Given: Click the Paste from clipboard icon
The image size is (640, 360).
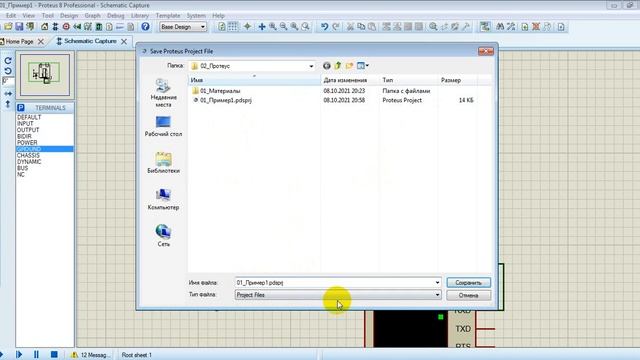Looking at the screenshot, I should [x=372, y=27].
